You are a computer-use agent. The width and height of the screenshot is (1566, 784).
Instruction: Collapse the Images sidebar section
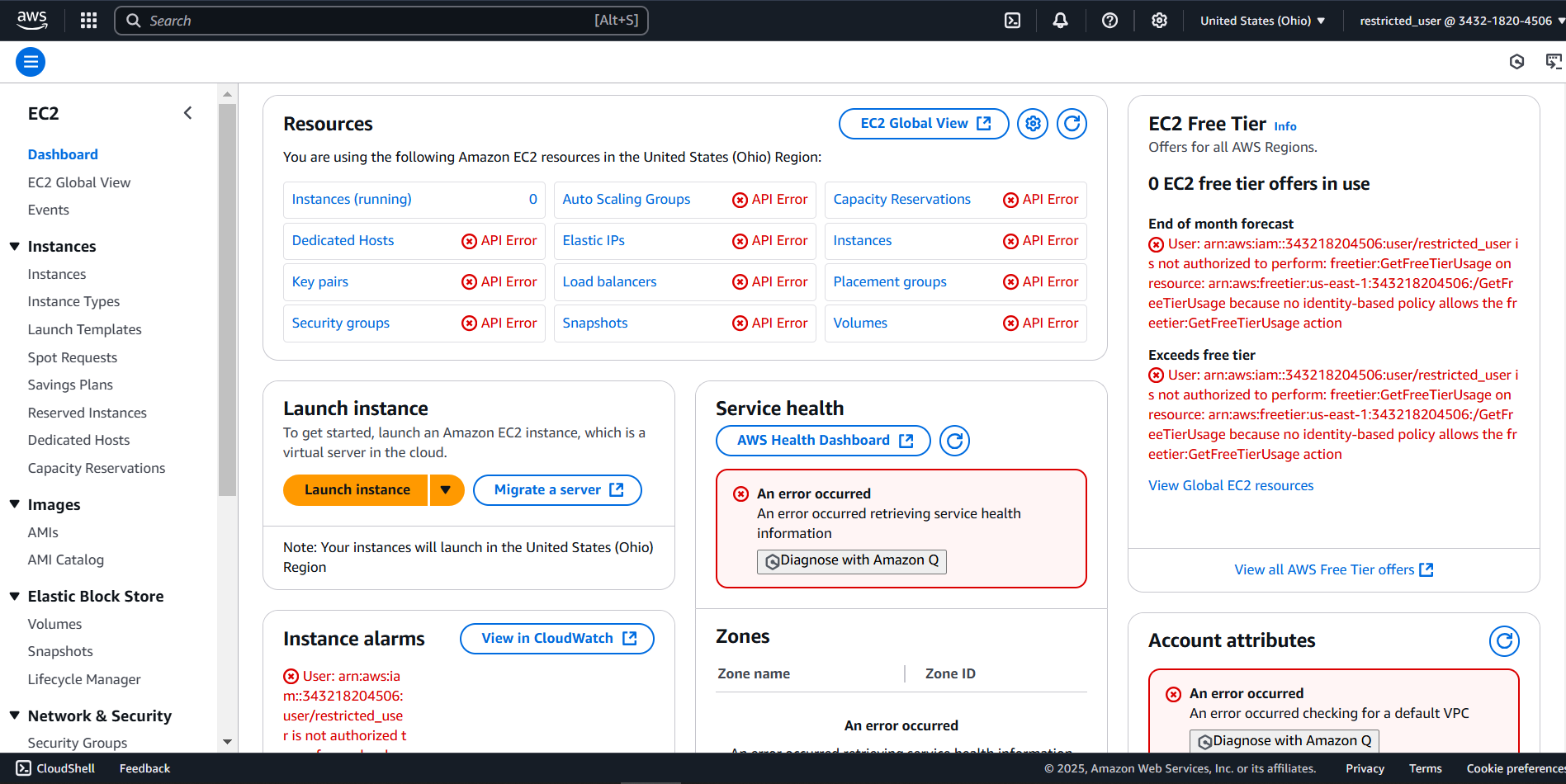(x=14, y=504)
